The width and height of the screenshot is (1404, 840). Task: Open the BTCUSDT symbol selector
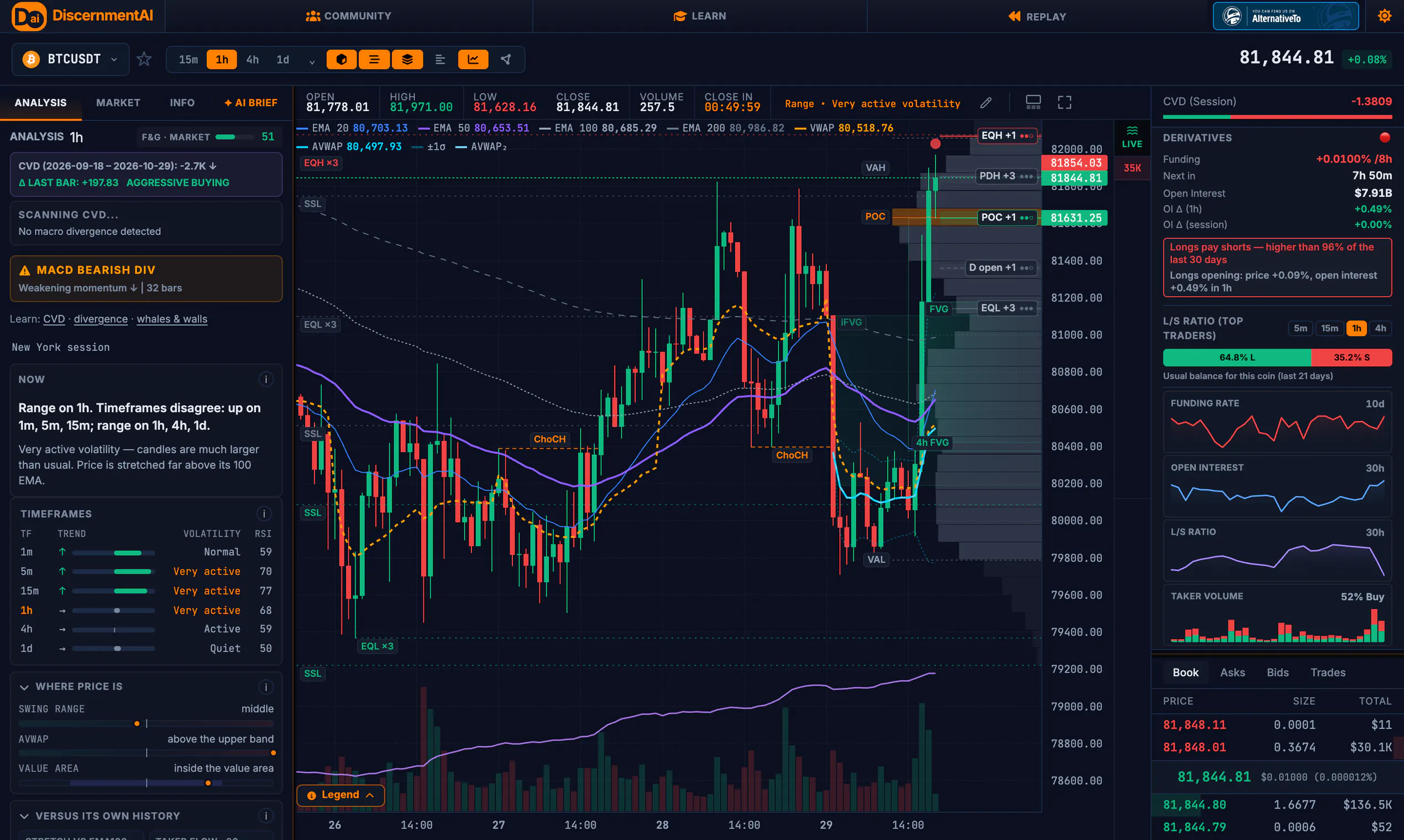click(x=71, y=60)
